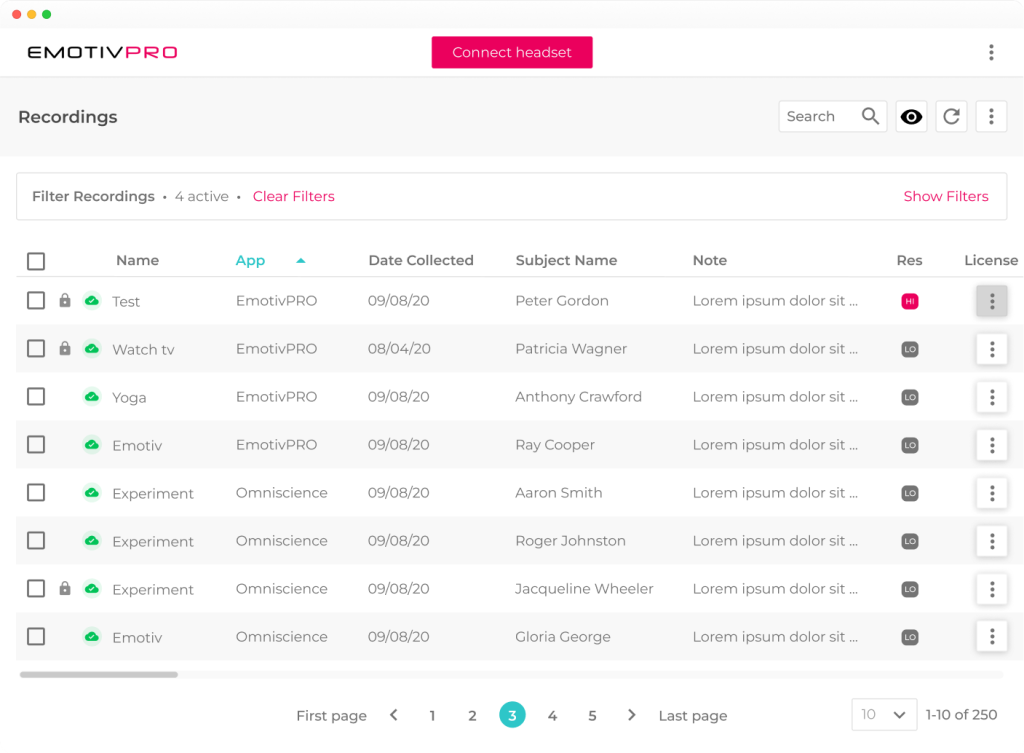
Task: Open the row menu for Test recording
Action: click(x=991, y=301)
